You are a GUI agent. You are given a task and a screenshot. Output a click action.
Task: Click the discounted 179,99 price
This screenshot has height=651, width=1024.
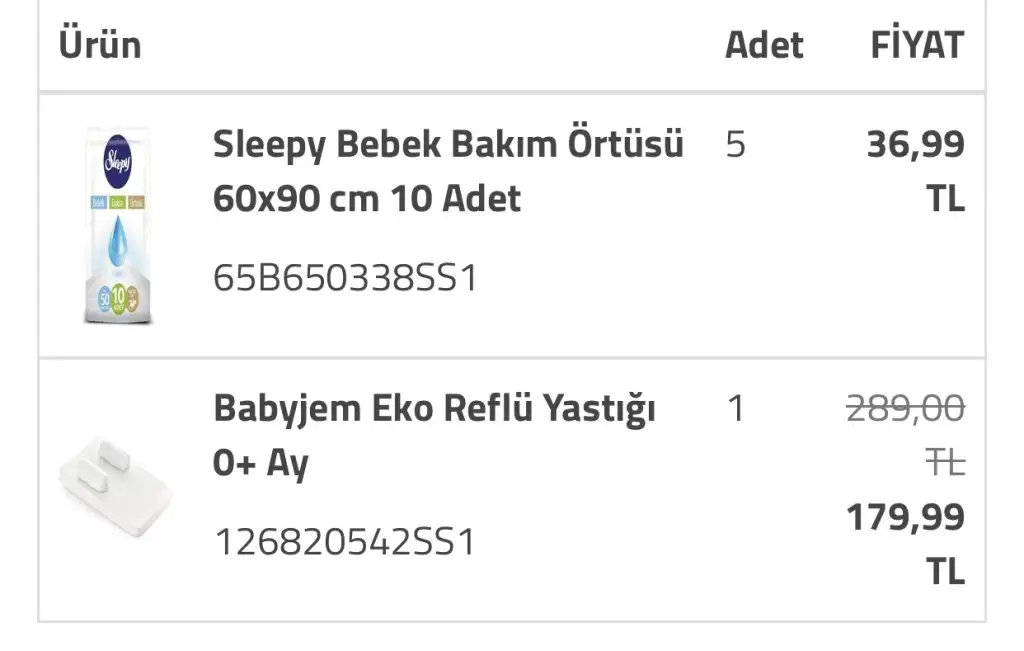click(x=905, y=517)
